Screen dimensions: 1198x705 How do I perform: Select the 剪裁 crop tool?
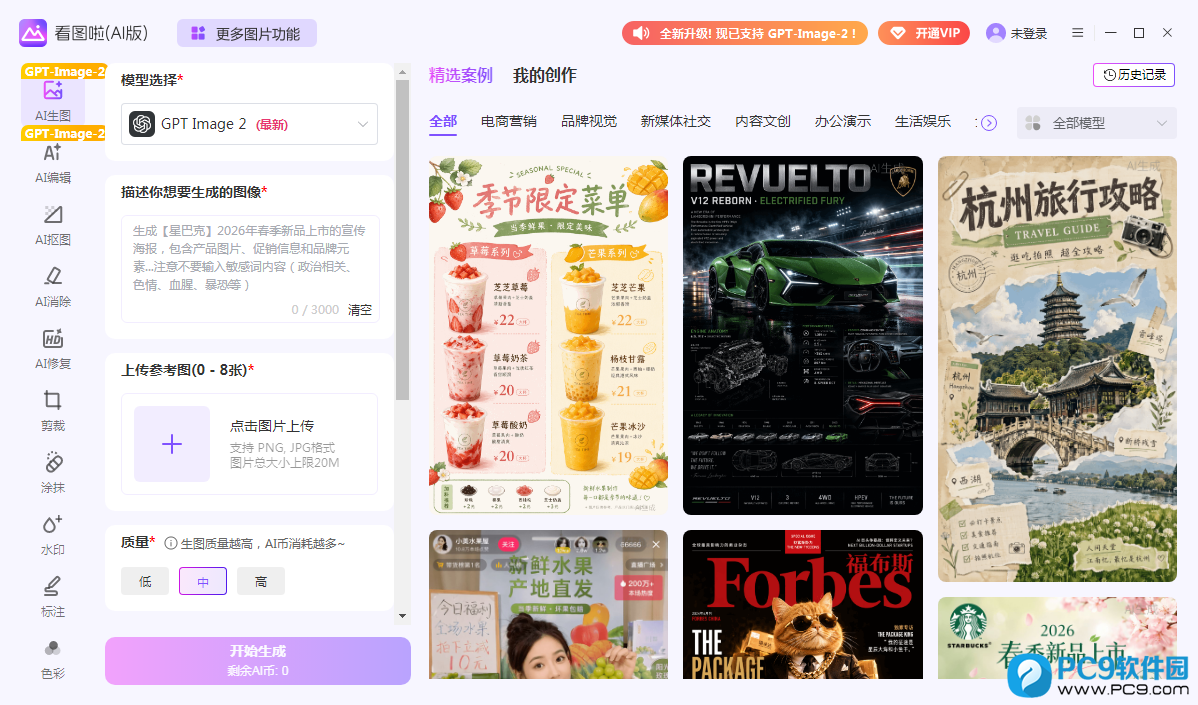coord(53,410)
